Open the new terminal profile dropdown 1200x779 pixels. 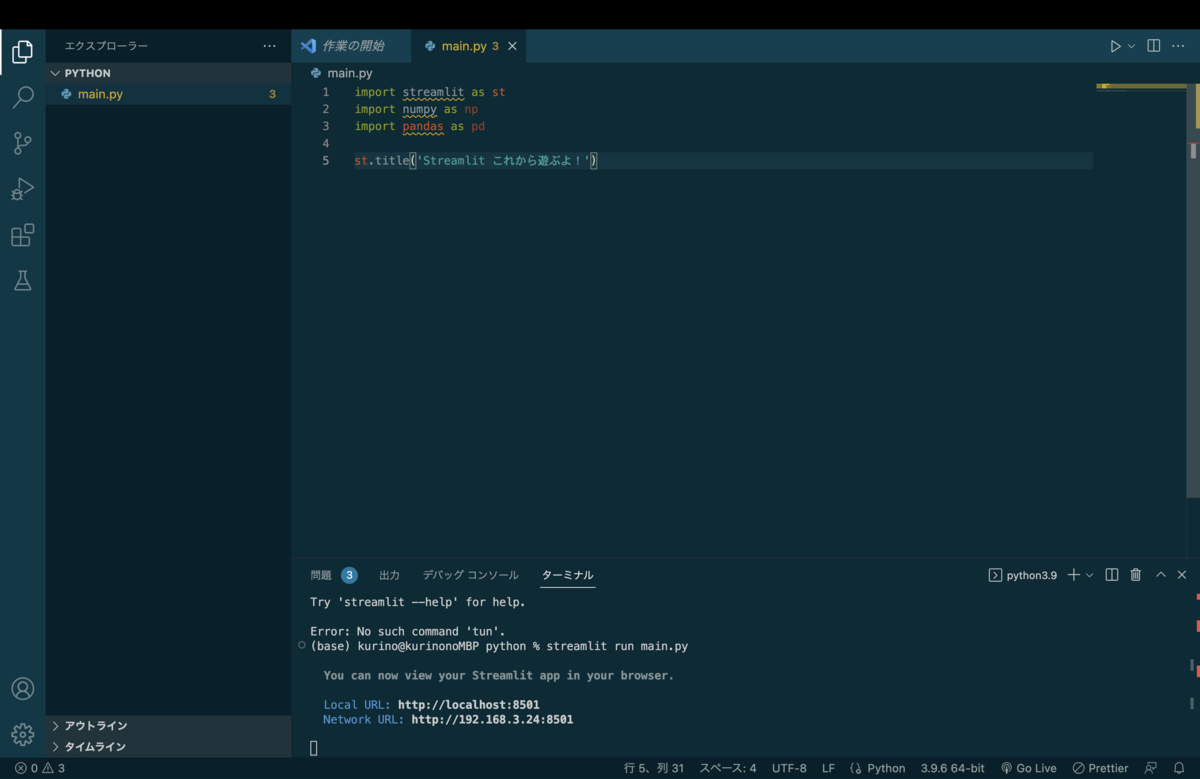click(1089, 575)
